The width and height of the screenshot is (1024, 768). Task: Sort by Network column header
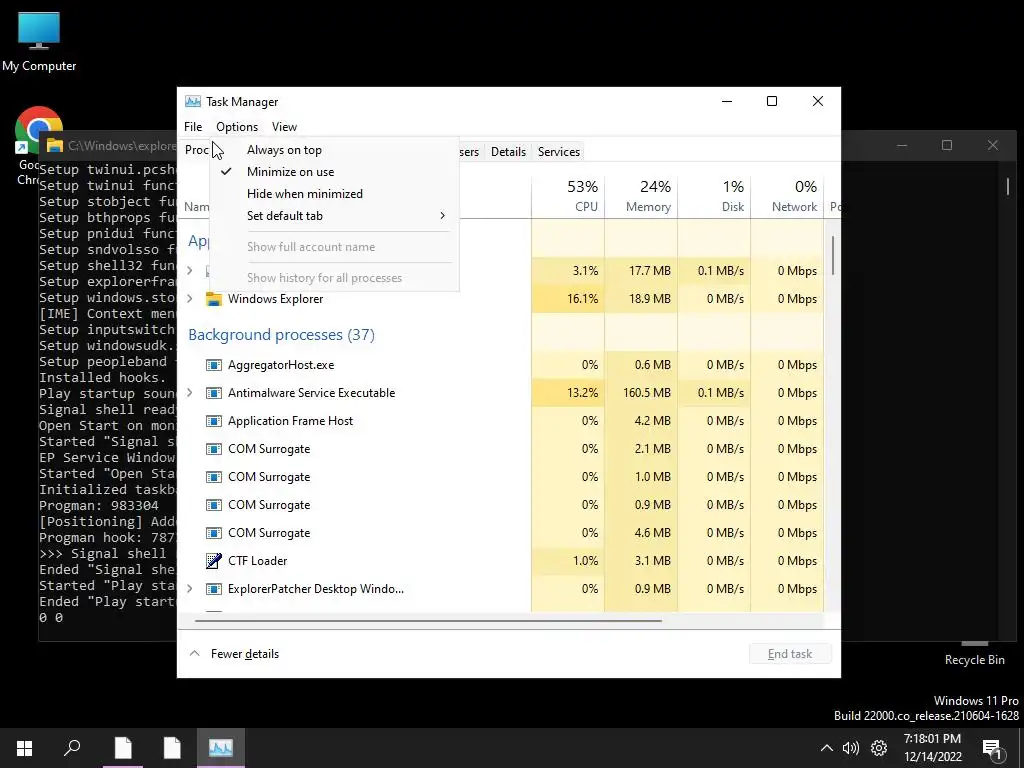pyautogui.click(x=788, y=196)
